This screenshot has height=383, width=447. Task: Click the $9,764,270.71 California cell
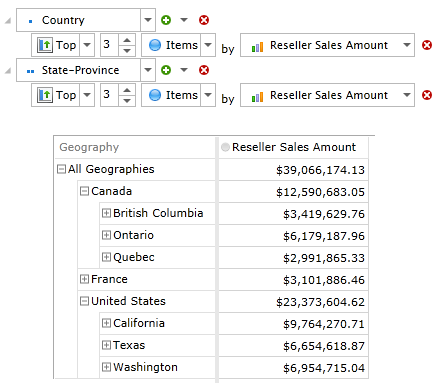click(293, 324)
